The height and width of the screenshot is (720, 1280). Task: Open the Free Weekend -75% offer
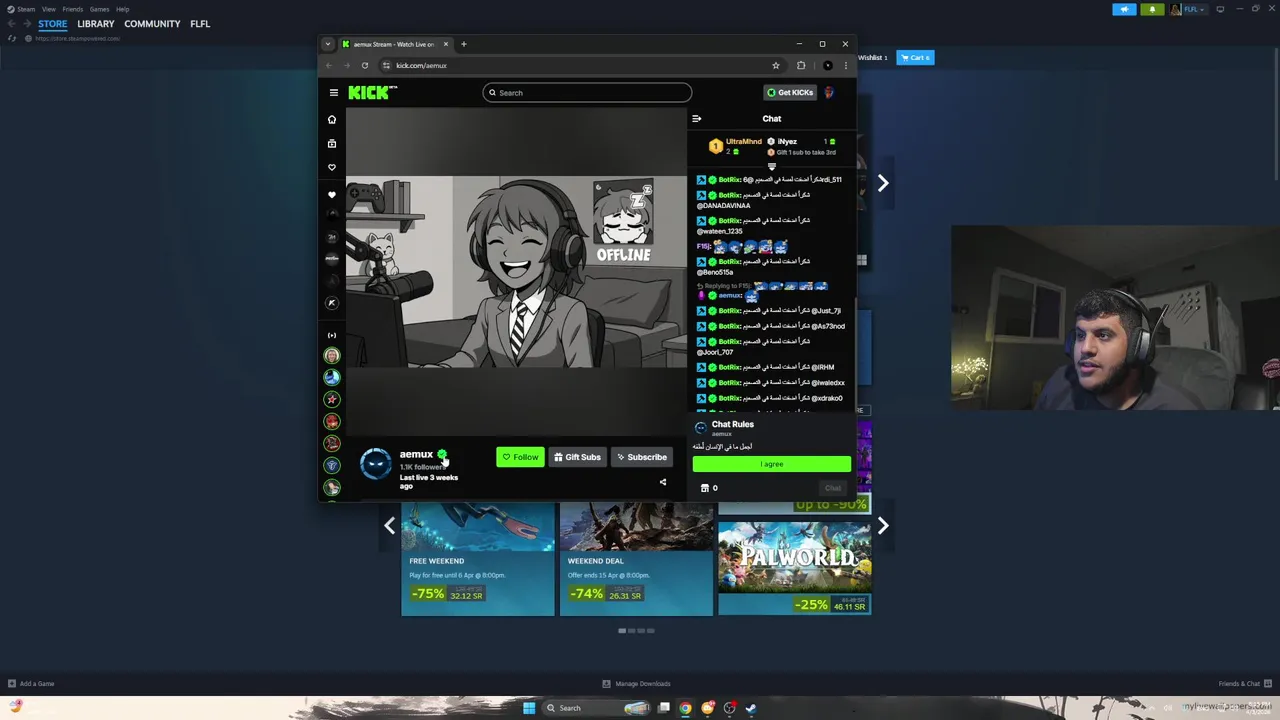point(478,559)
